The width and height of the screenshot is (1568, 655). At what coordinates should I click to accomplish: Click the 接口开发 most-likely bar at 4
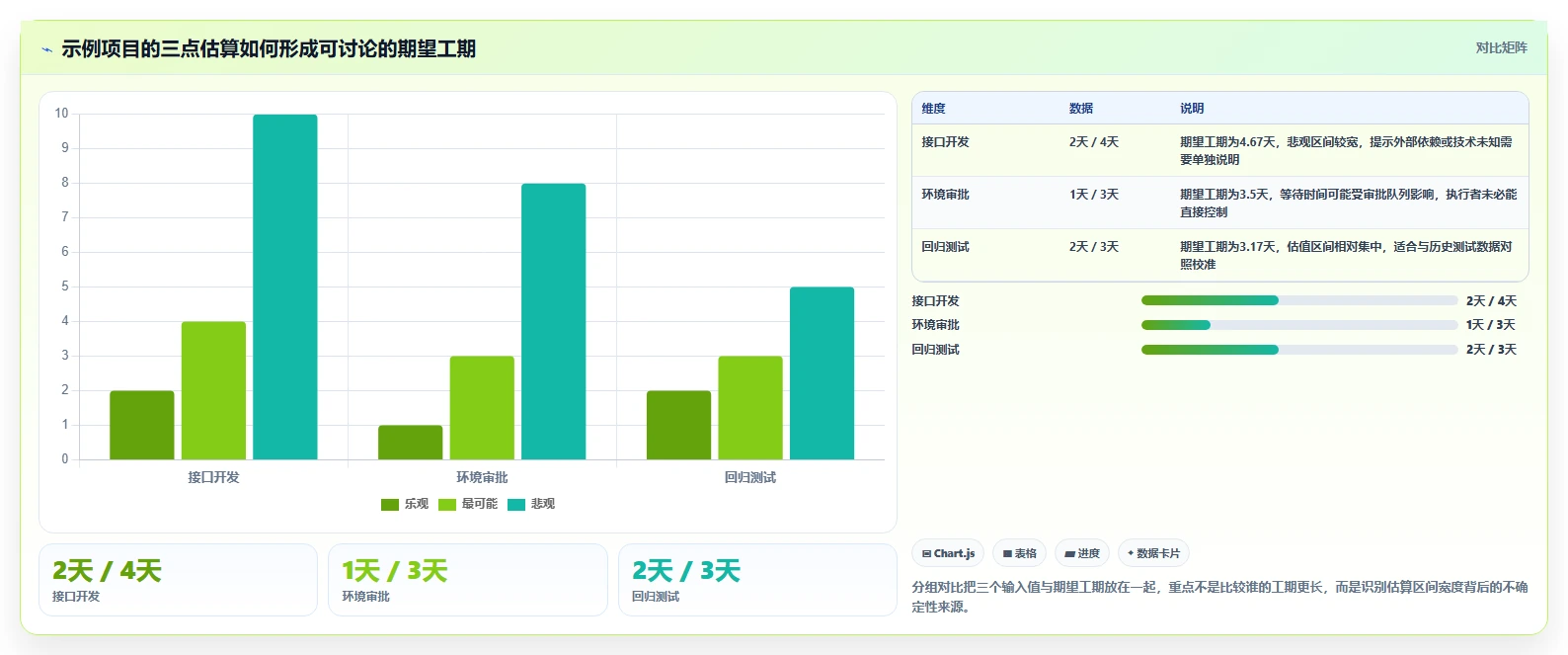click(x=213, y=390)
